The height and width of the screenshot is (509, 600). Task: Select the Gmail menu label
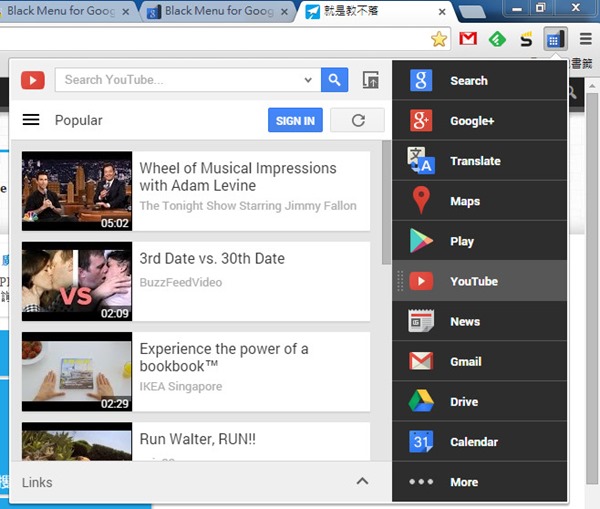point(466,361)
